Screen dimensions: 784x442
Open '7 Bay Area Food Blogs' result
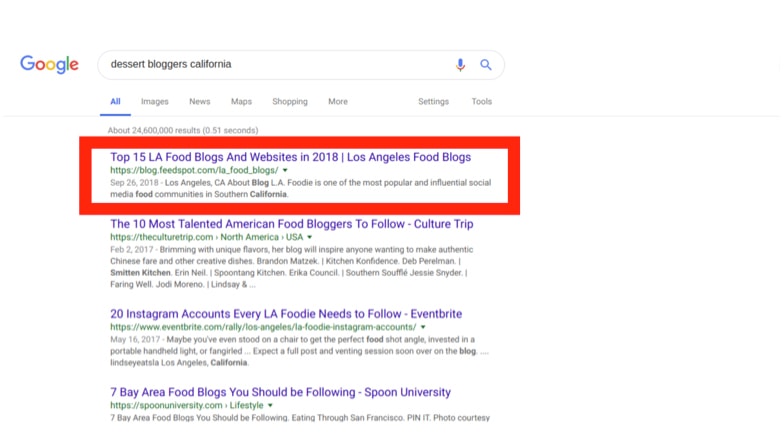point(280,392)
